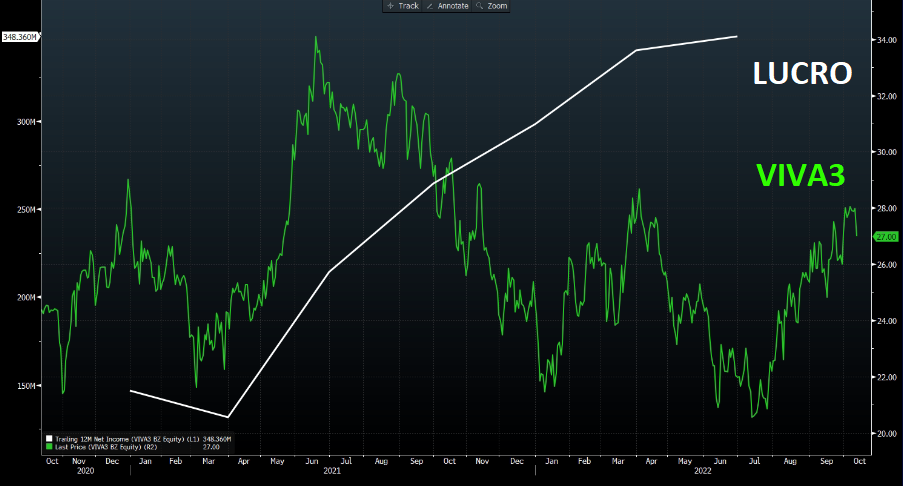Click the 300M left axis label
This screenshot has width=903, height=486.
(x=26, y=122)
